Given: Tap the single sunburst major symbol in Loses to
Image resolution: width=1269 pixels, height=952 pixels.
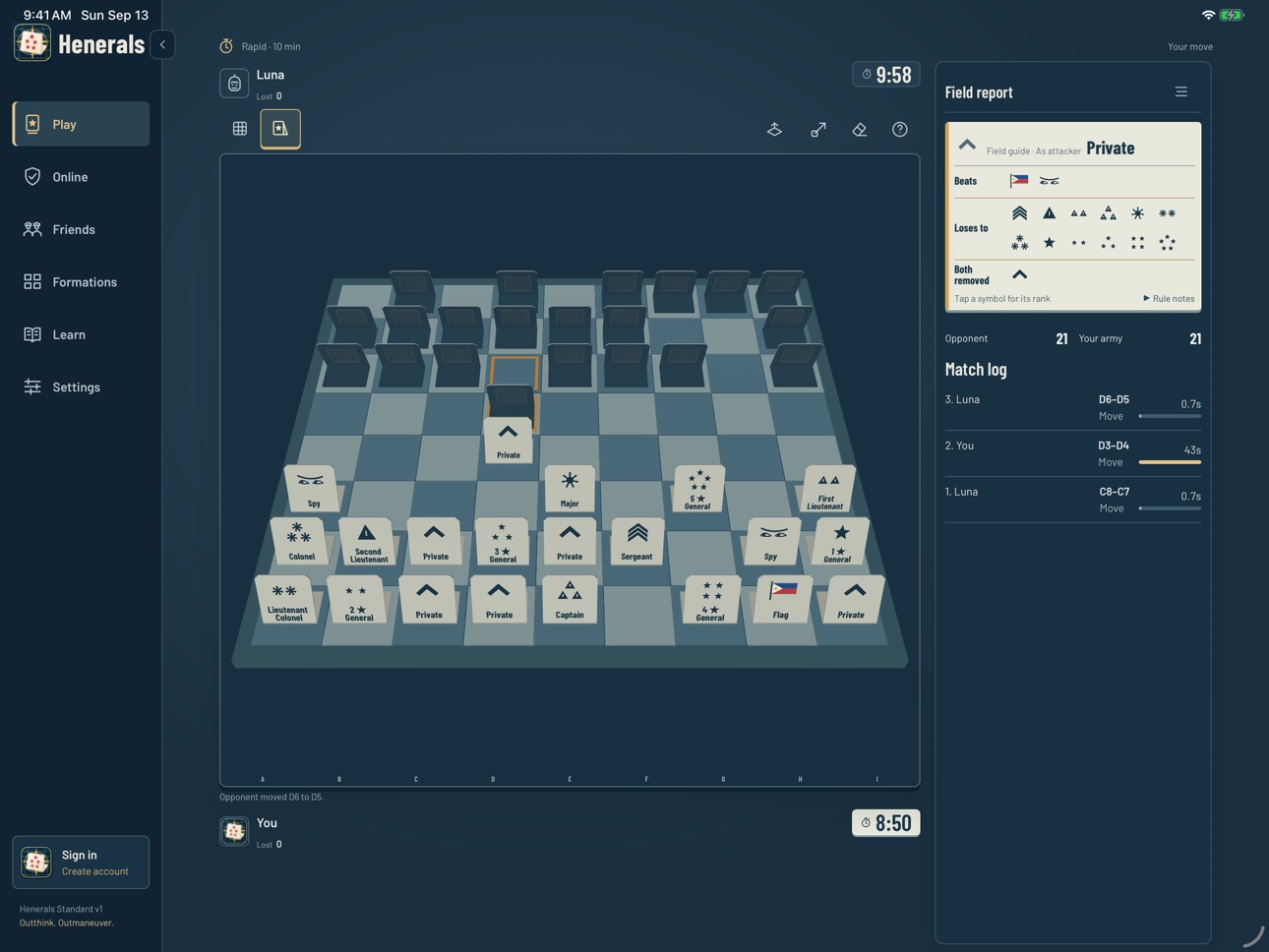Looking at the screenshot, I should [x=1137, y=213].
